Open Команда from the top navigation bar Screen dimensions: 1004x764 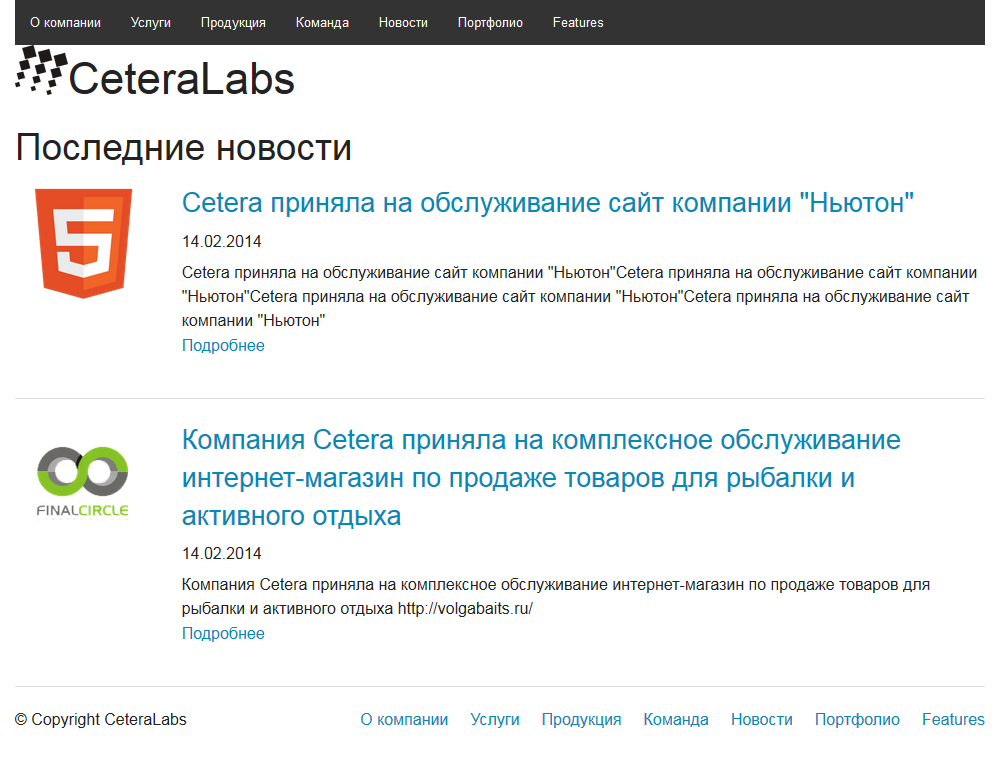click(322, 22)
